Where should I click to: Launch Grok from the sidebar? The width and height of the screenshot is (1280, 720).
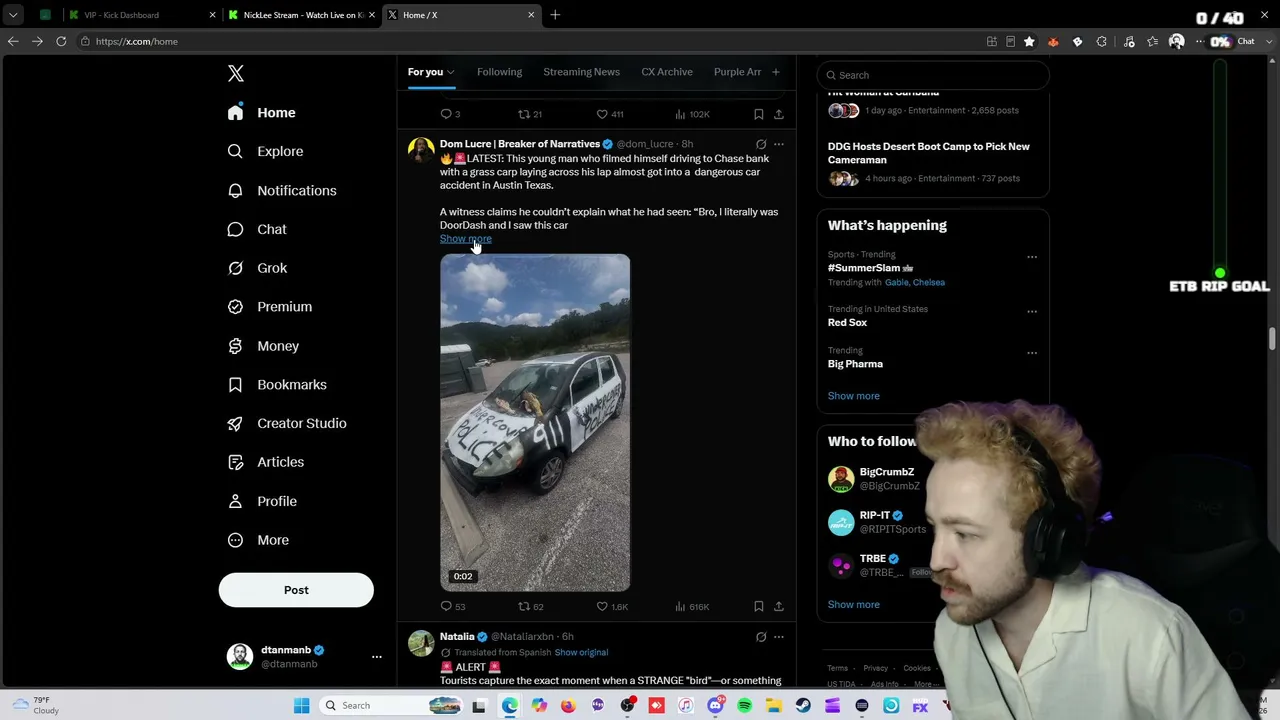click(256, 268)
